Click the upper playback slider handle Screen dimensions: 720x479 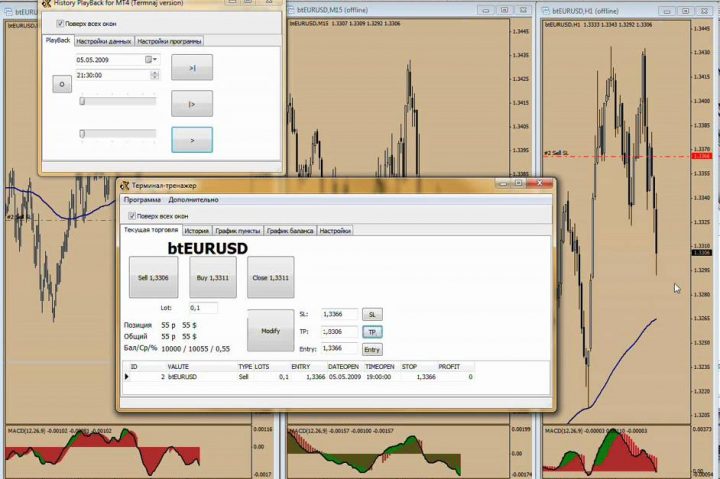(x=82, y=101)
